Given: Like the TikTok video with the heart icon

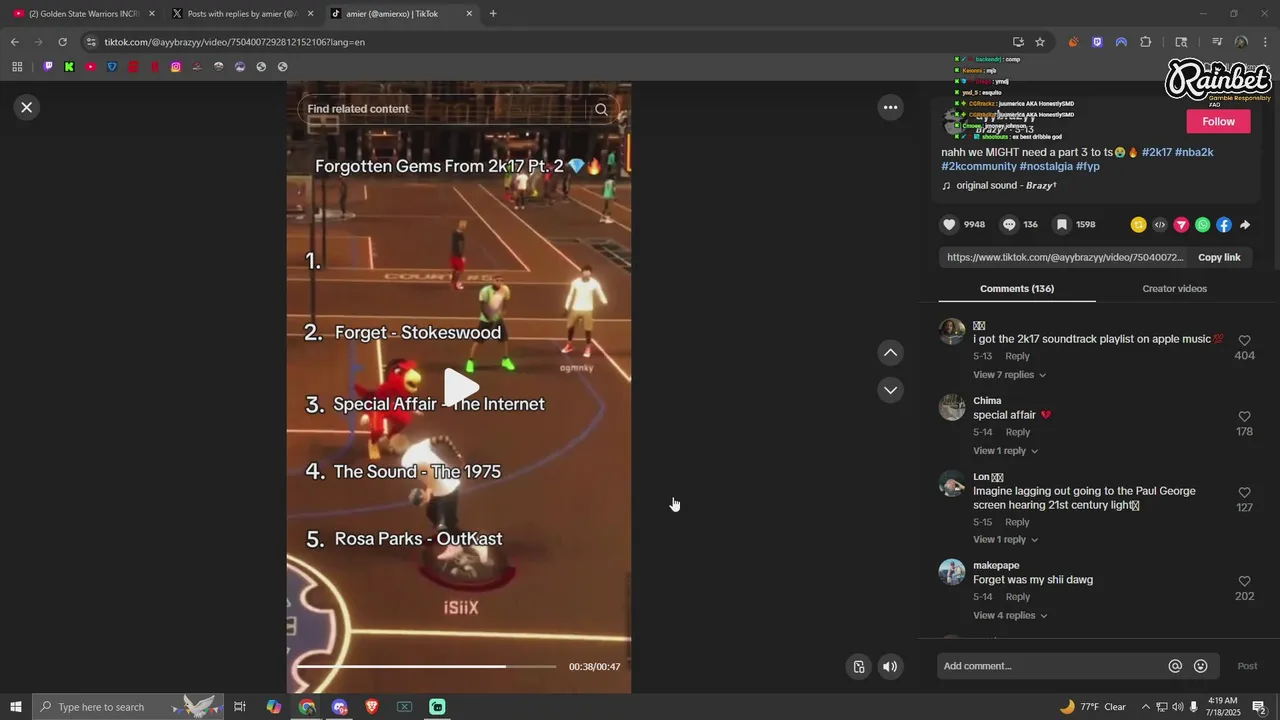Looking at the screenshot, I should pyautogui.click(x=949, y=225).
